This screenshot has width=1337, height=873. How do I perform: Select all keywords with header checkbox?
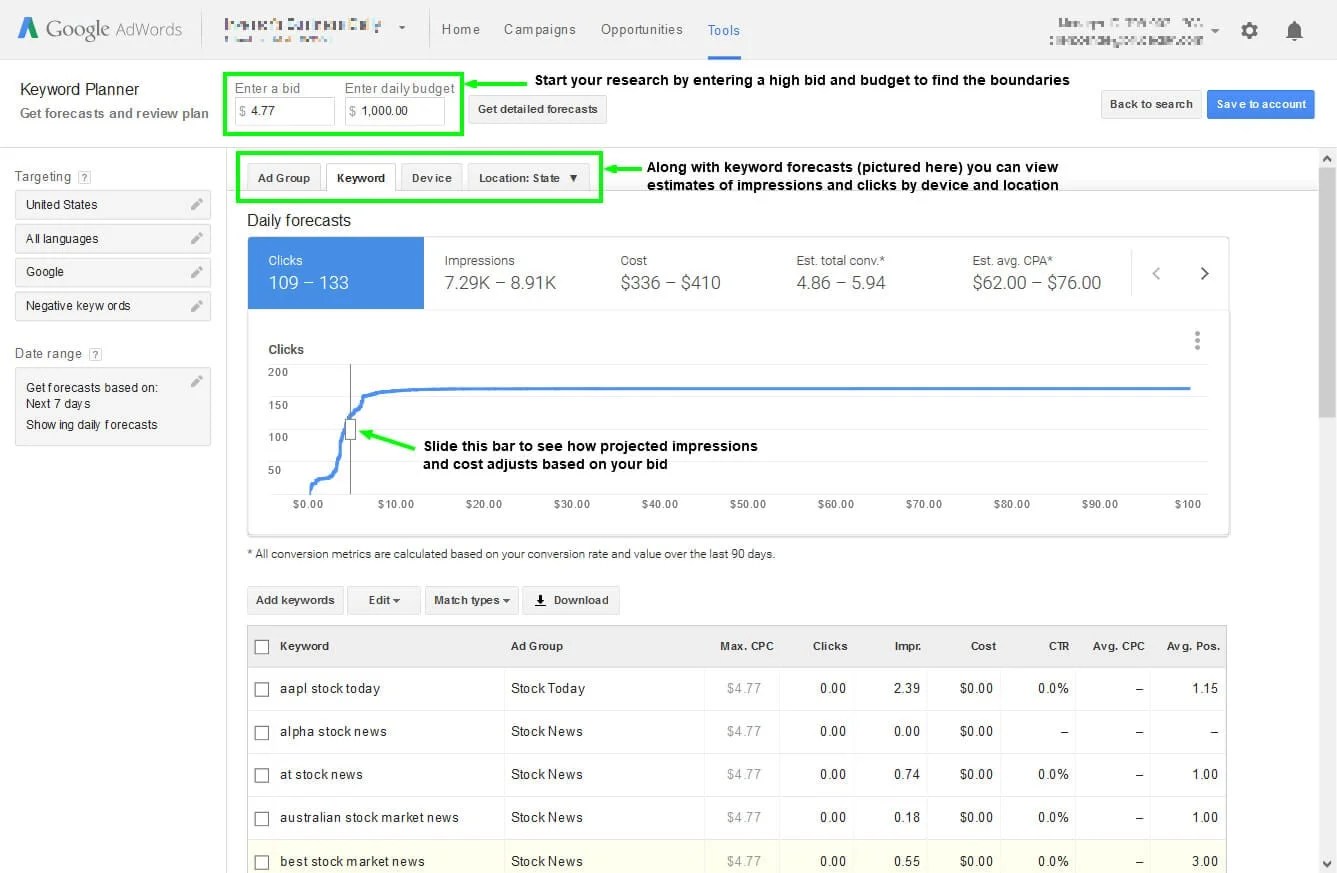pyautogui.click(x=262, y=647)
